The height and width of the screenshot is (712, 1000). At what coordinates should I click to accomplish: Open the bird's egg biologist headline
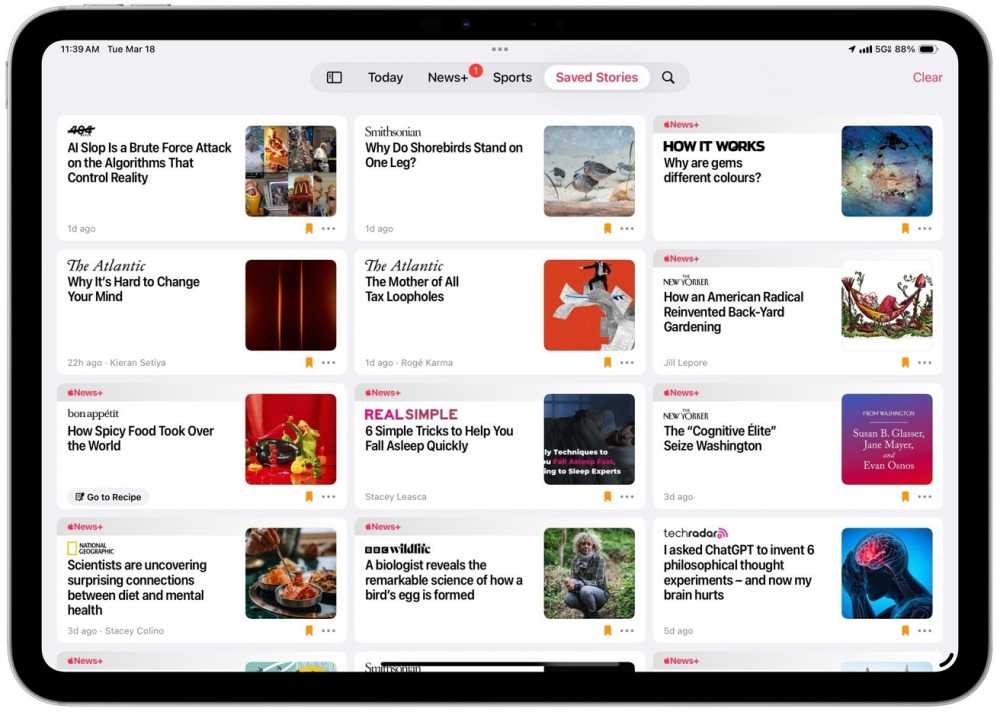[x=444, y=580]
